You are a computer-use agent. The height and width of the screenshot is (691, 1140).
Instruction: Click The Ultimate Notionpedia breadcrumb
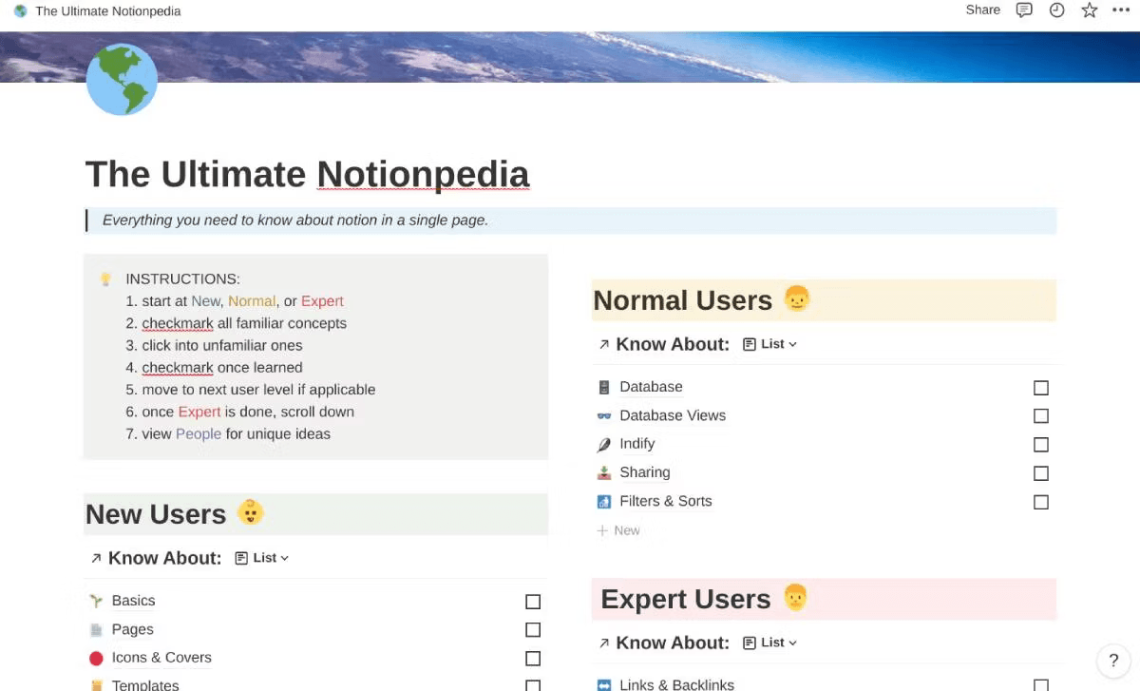click(106, 11)
